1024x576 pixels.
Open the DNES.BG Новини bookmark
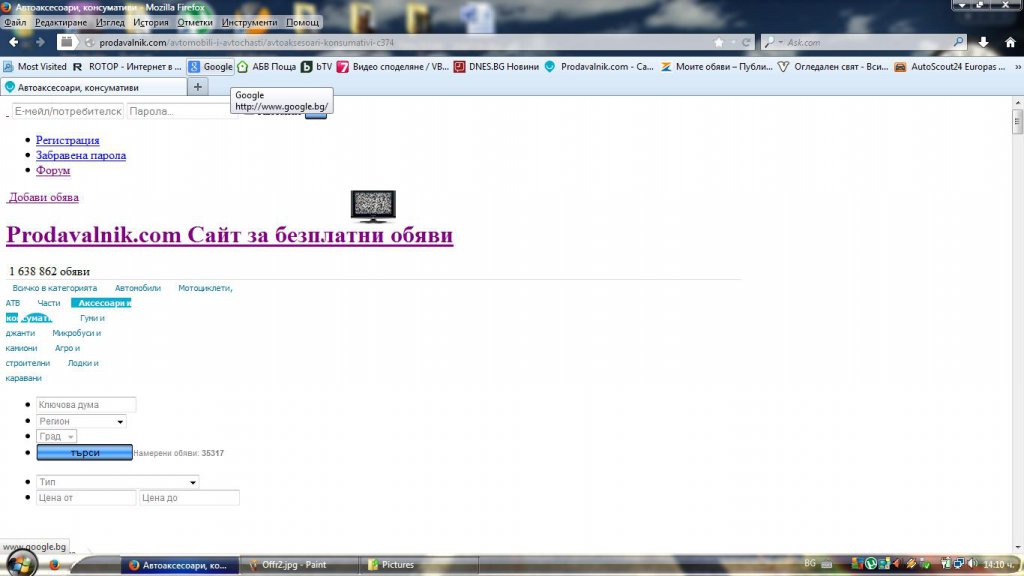click(496, 67)
